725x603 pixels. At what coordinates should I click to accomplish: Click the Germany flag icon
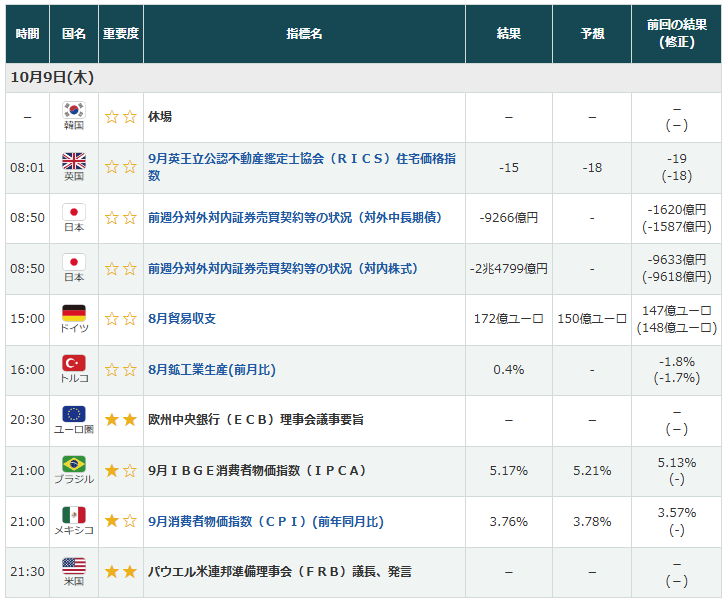(74, 312)
